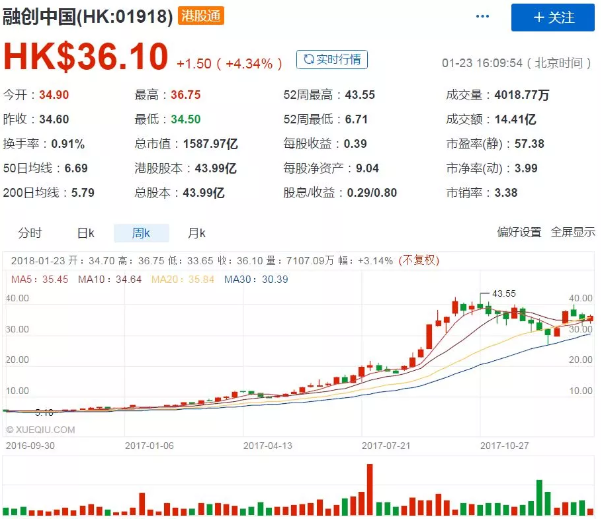Click the MA5: 35.45 indicator label
Image resolution: width=601 pixels, height=519 pixels.
[x=39, y=279]
